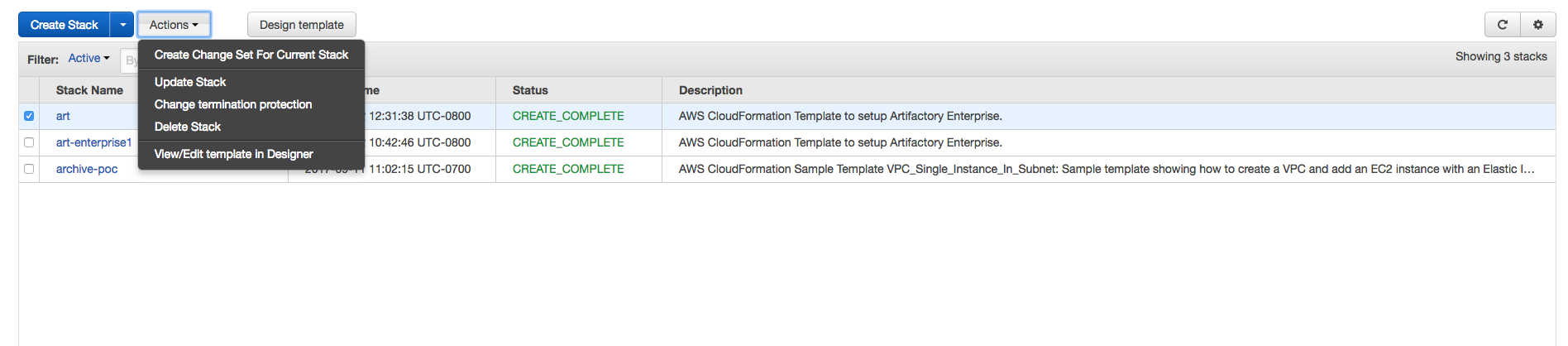The image size is (1568, 346).
Task: Click the Design template button
Action: [x=302, y=25]
